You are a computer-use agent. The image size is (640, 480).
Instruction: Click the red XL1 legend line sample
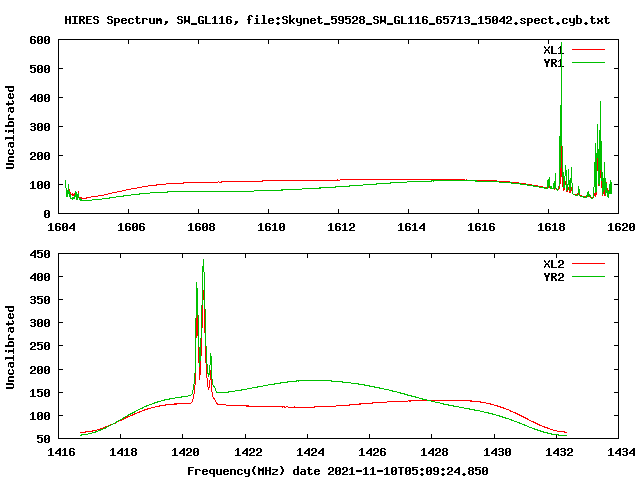pos(588,50)
